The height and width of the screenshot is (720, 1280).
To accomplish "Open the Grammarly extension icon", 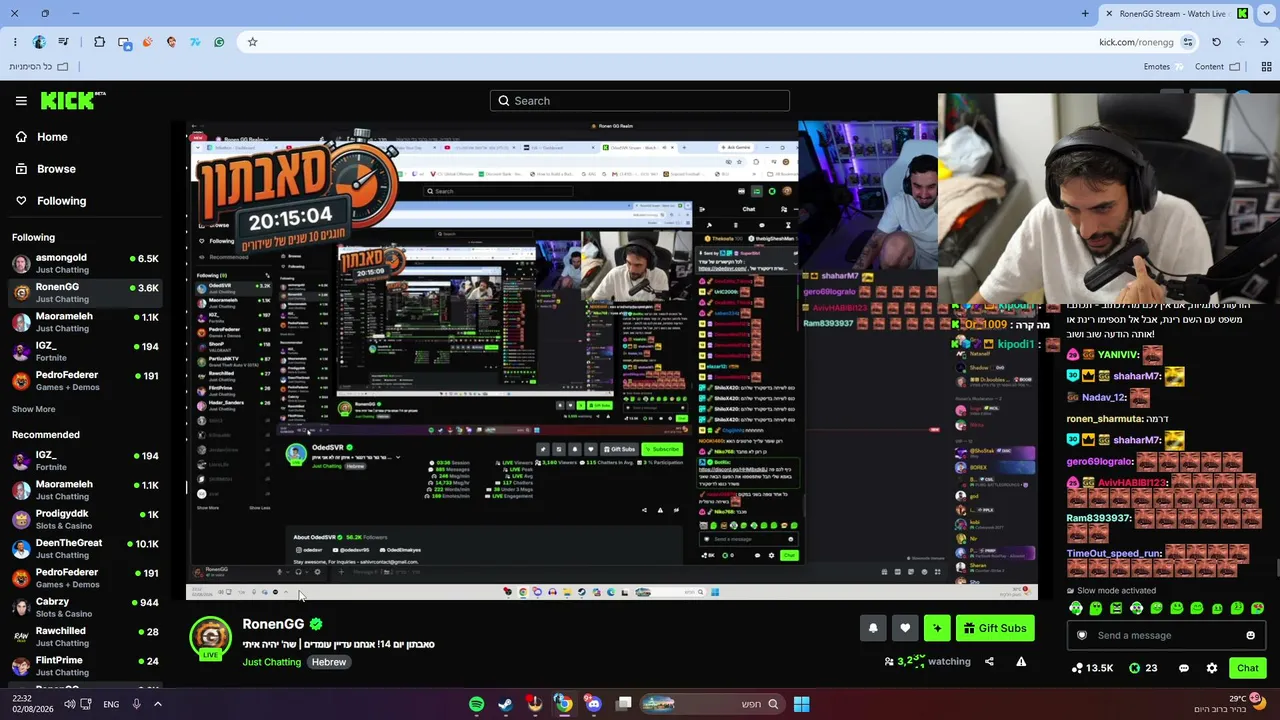I will click(219, 42).
